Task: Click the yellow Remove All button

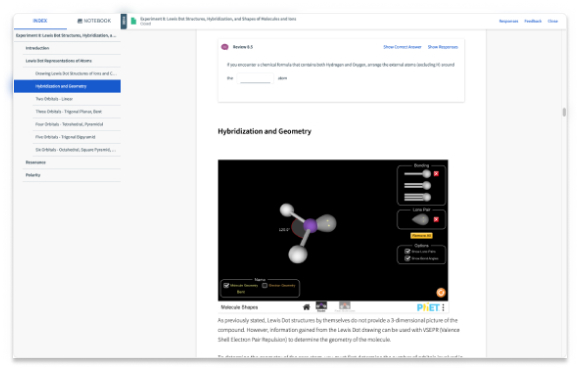Action: click(421, 236)
